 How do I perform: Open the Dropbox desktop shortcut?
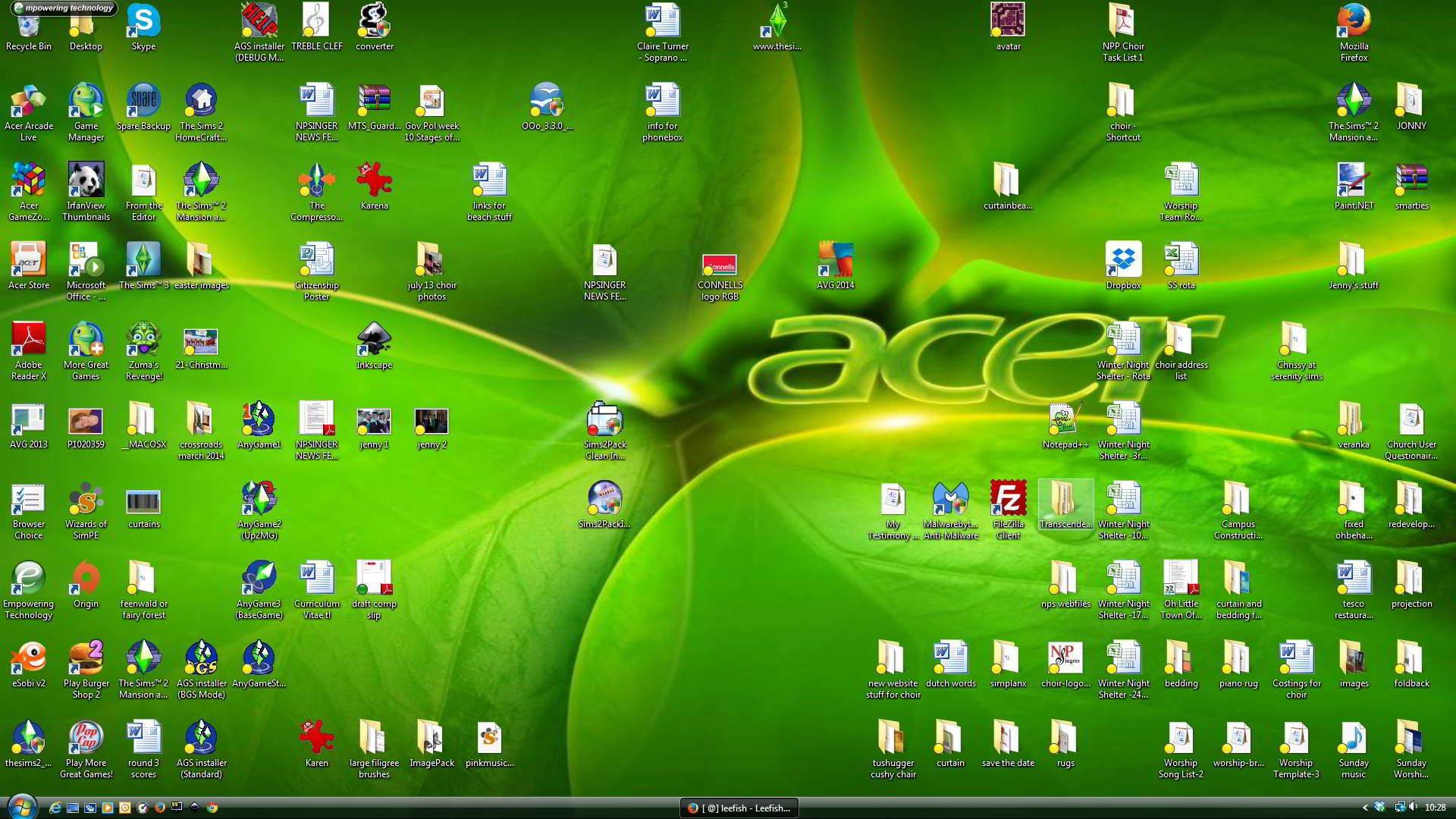click(1123, 265)
